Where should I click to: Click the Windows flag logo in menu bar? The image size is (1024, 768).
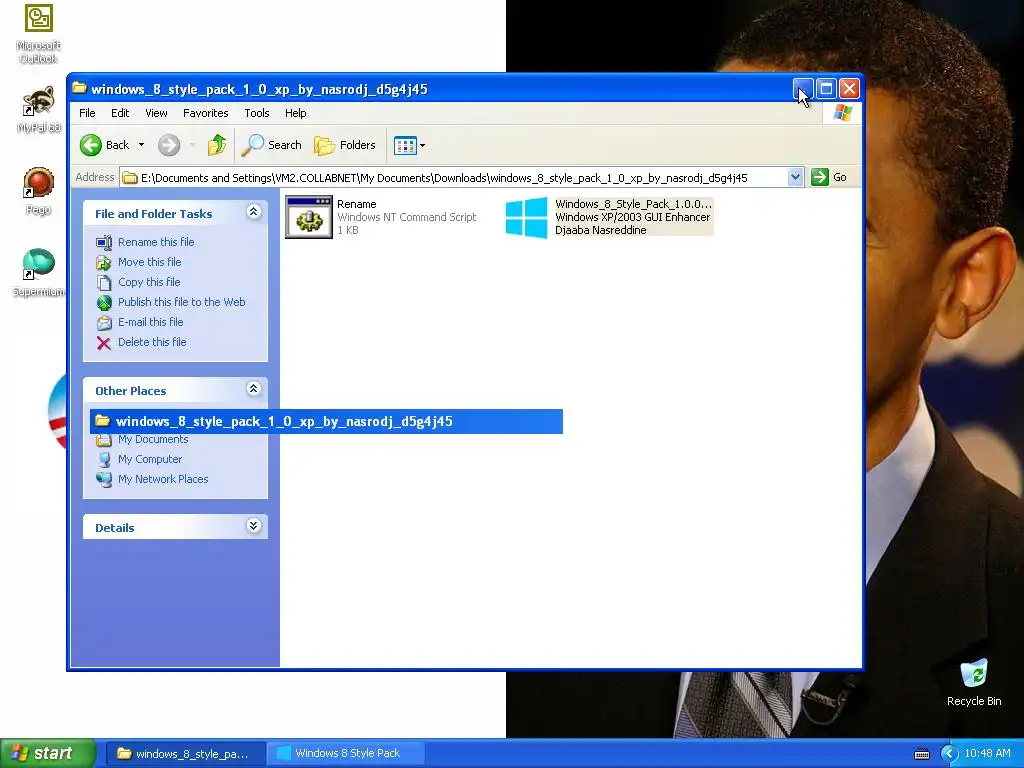(842, 112)
